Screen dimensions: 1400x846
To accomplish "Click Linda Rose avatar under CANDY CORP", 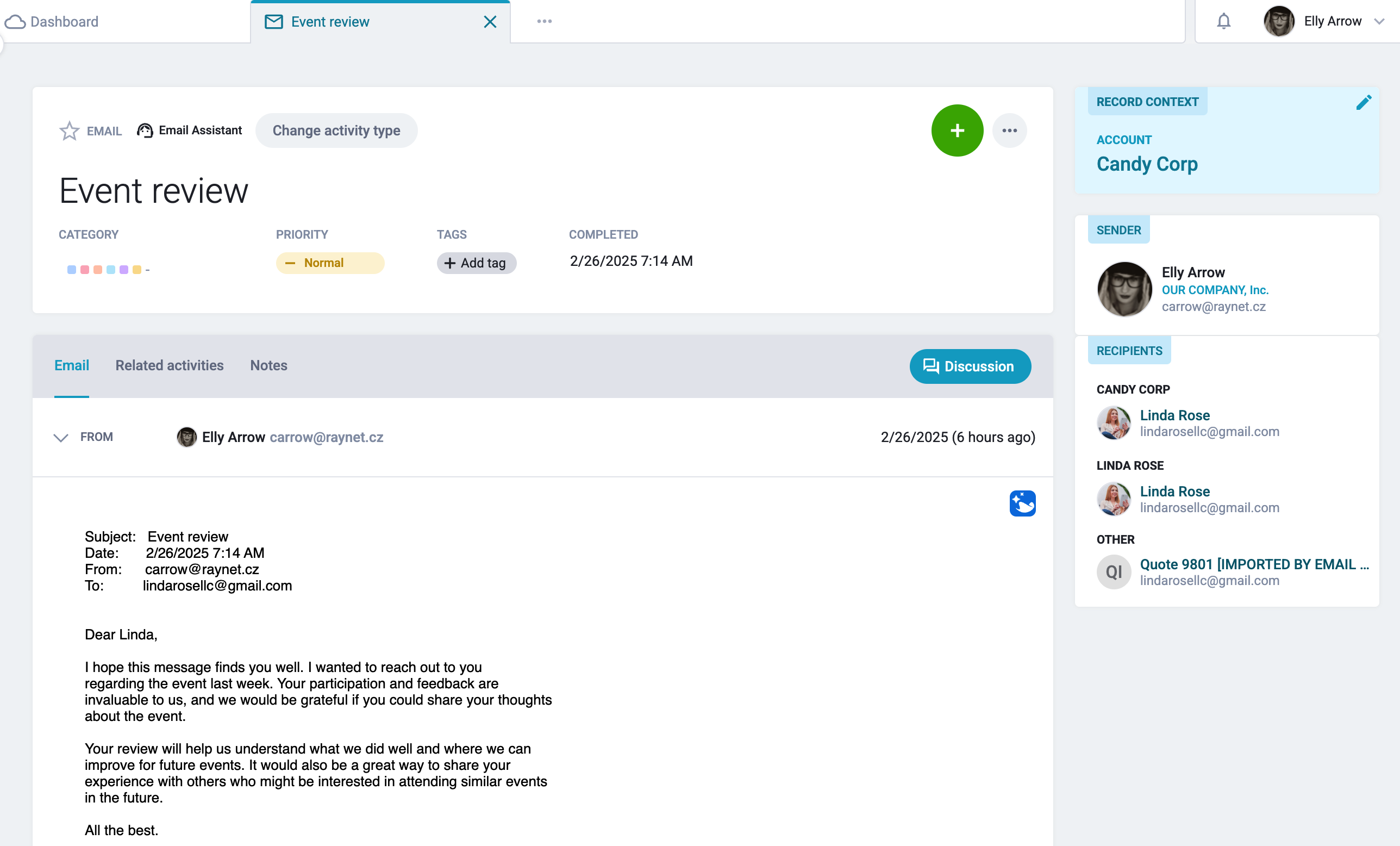I will point(1114,423).
